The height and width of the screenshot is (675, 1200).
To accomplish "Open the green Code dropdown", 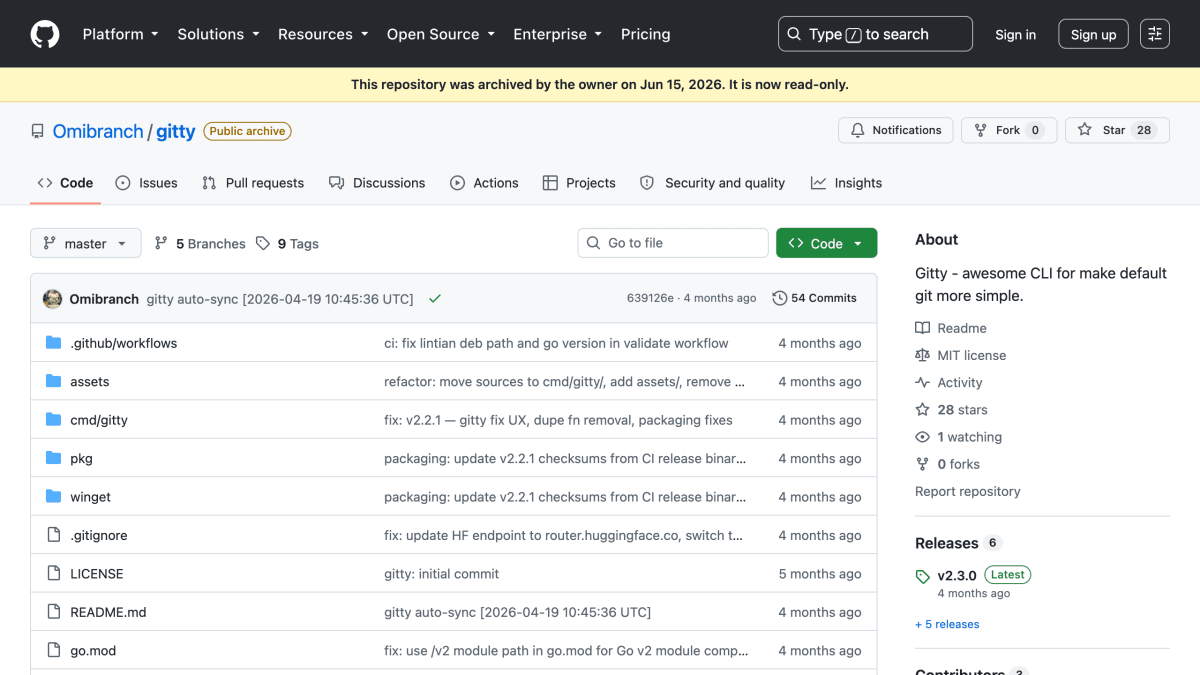I will (x=826, y=243).
